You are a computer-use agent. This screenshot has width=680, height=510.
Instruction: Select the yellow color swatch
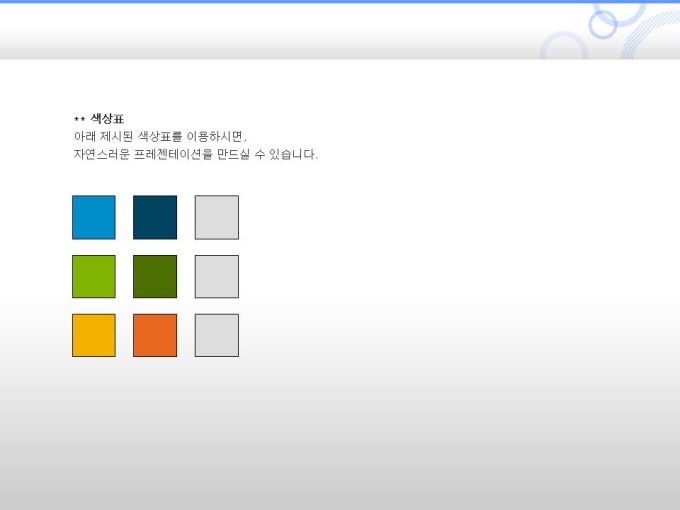[94, 335]
